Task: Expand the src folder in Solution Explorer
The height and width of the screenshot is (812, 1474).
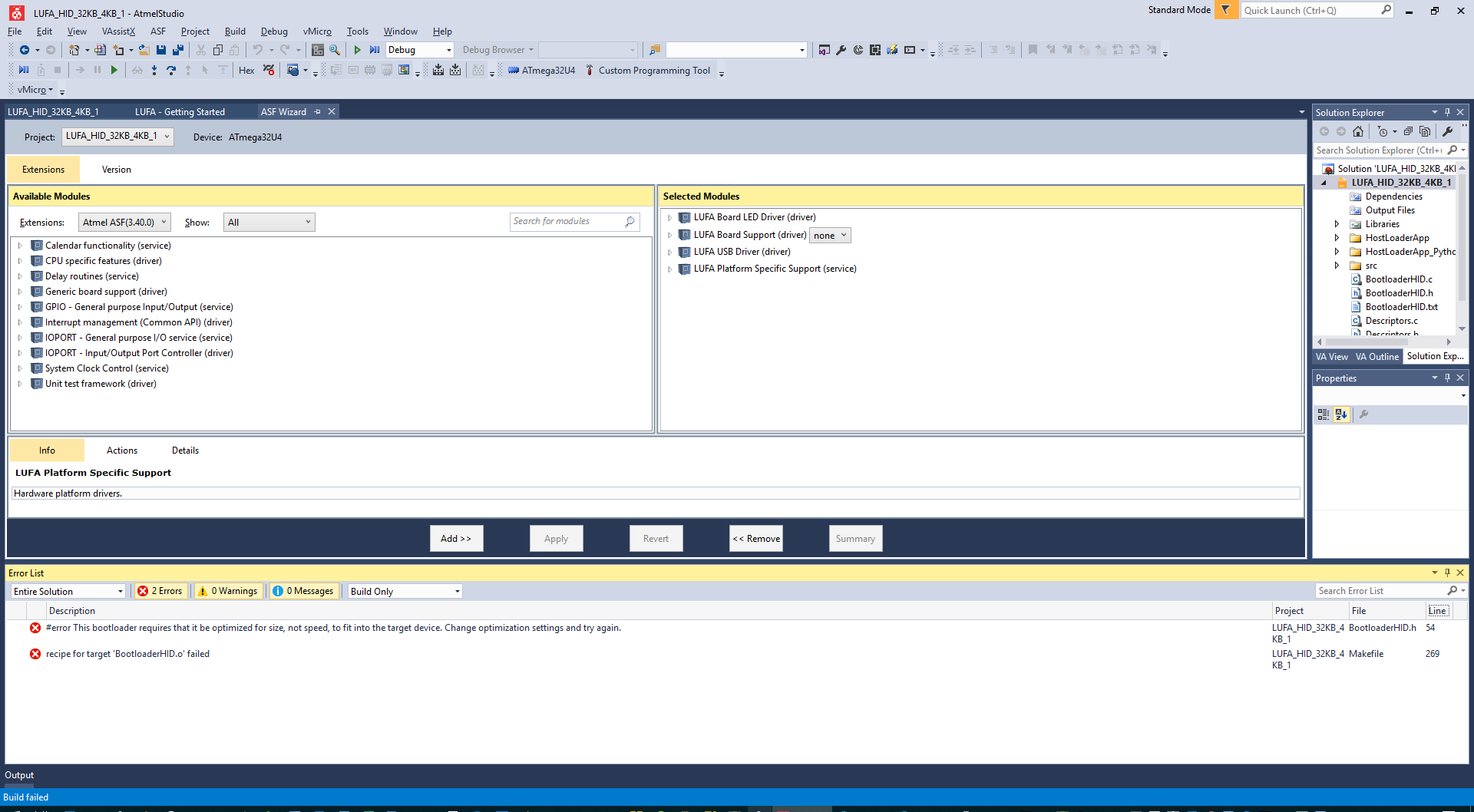Action: pos(1337,266)
